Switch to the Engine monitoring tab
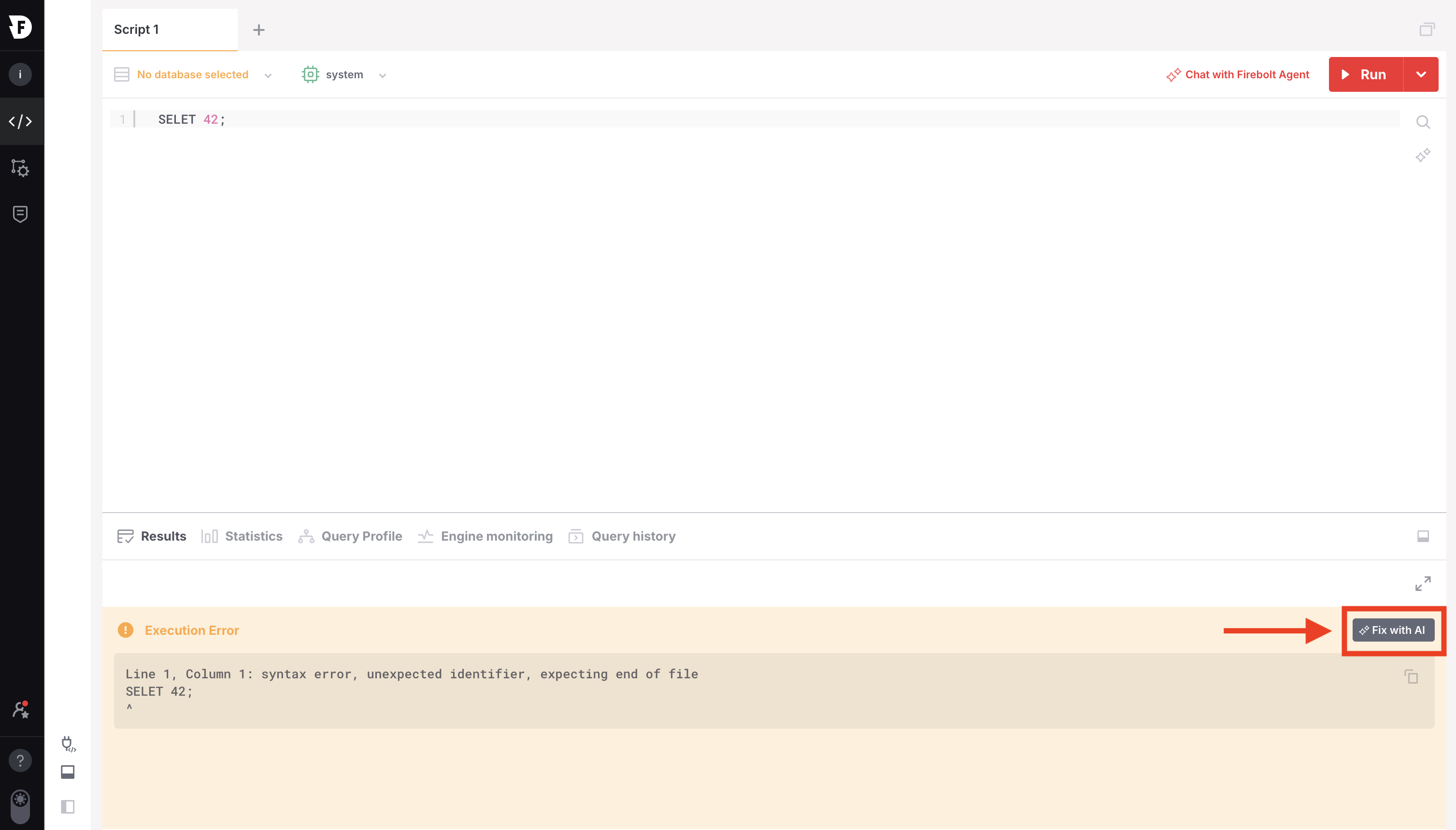 pyautogui.click(x=485, y=536)
